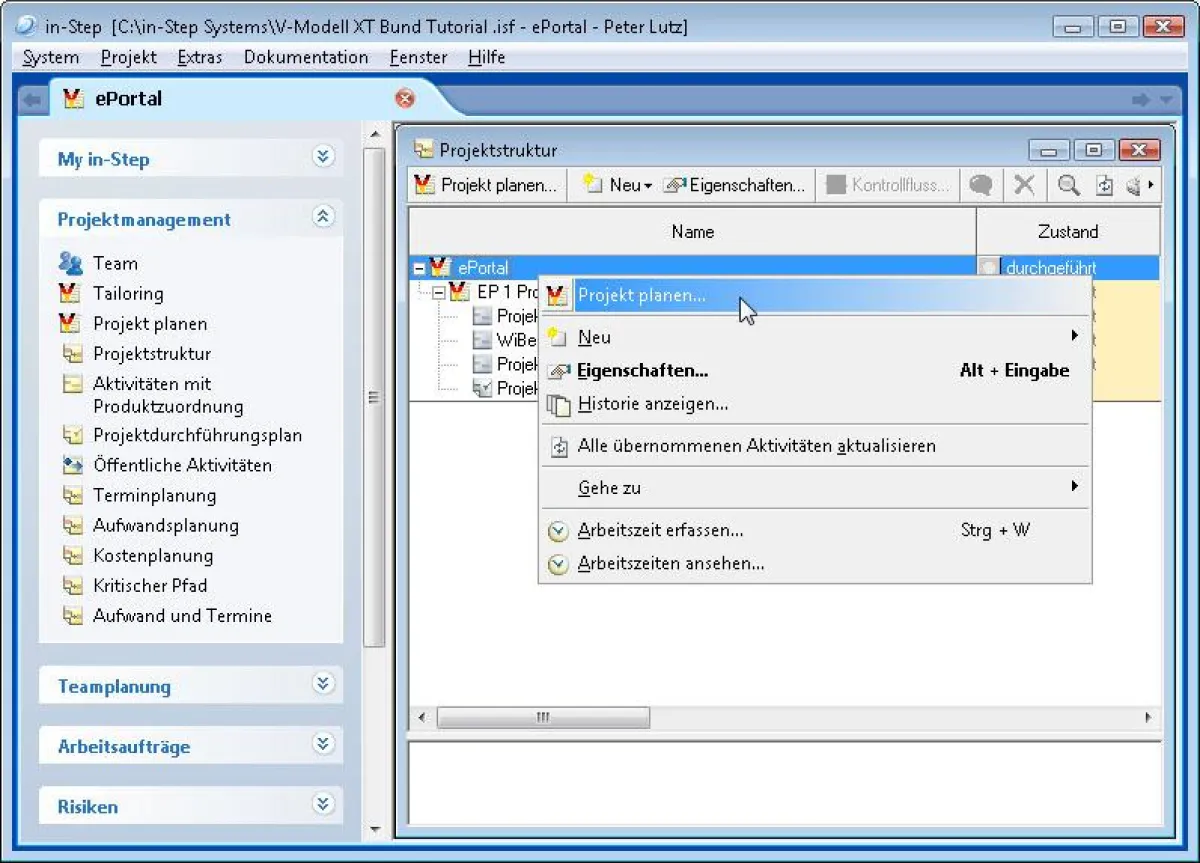Click the refresh activities toolbar icon

[1105, 185]
